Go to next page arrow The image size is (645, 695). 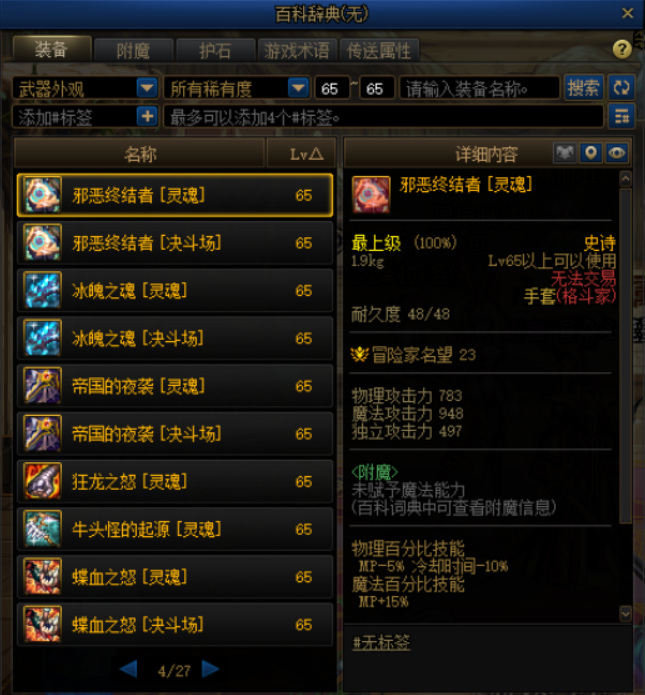pyautogui.click(x=211, y=669)
